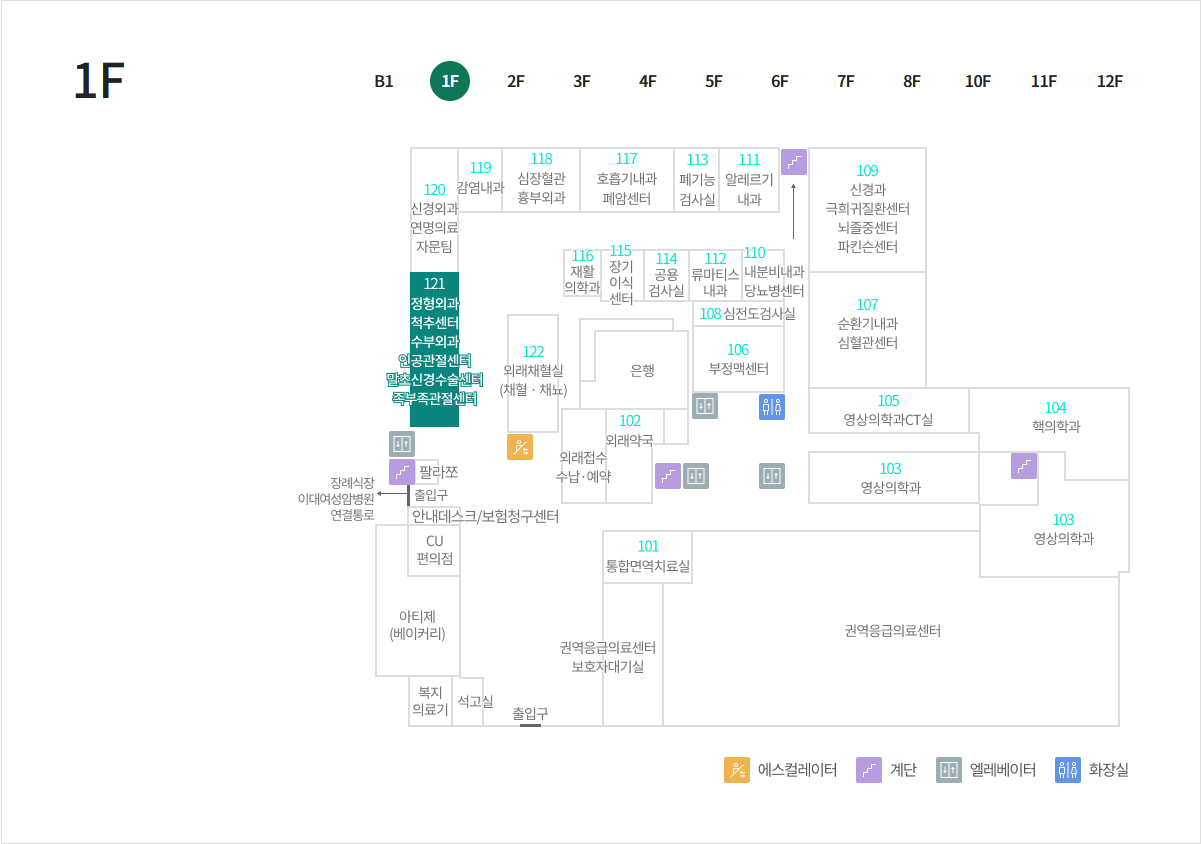The width and height of the screenshot is (1201, 844).
Task: Click the 엘리베이터 legend icon
Action: coord(949,770)
